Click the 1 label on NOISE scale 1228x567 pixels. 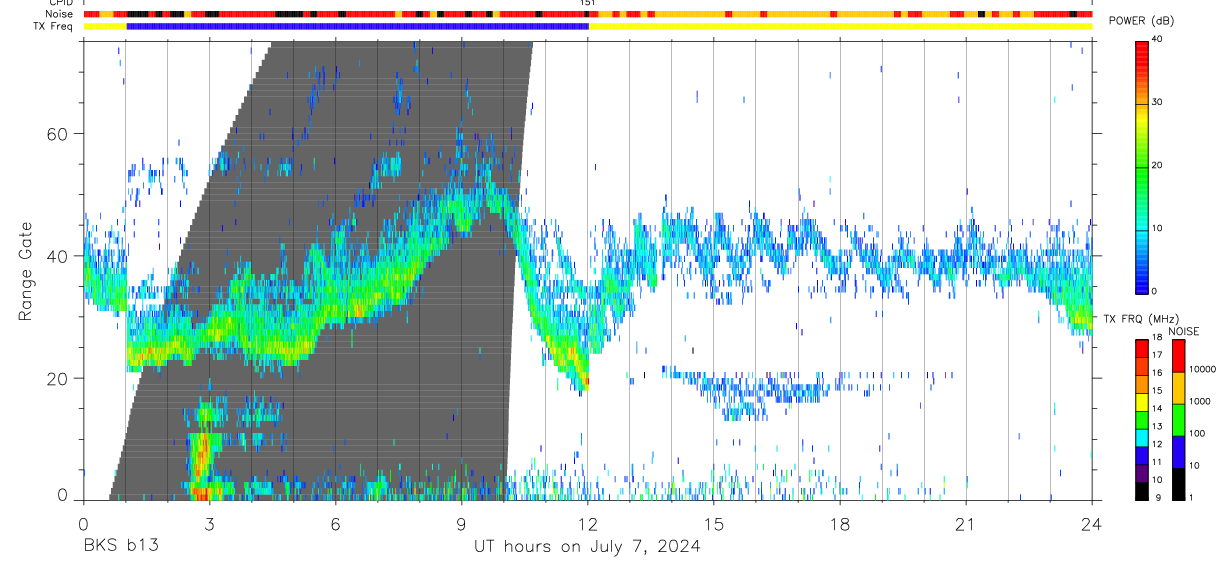(1191, 498)
